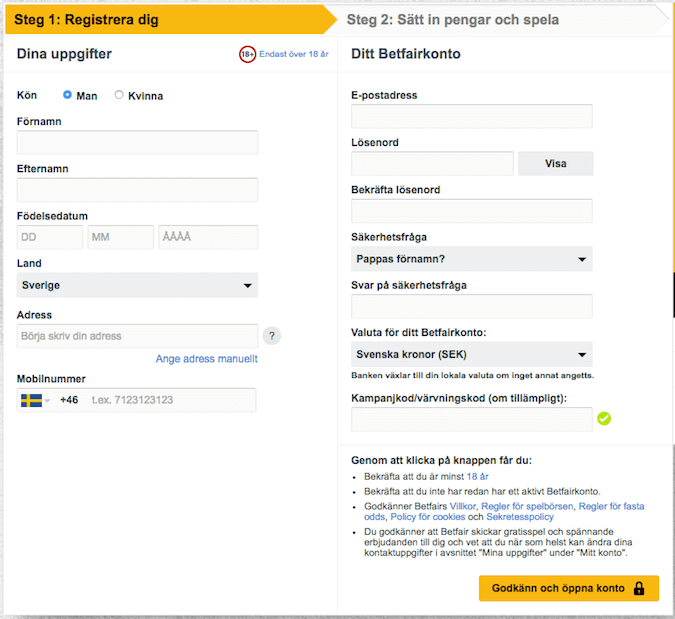Open the Policy för cookies link
The image size is (675, 619).
[427, 517]
